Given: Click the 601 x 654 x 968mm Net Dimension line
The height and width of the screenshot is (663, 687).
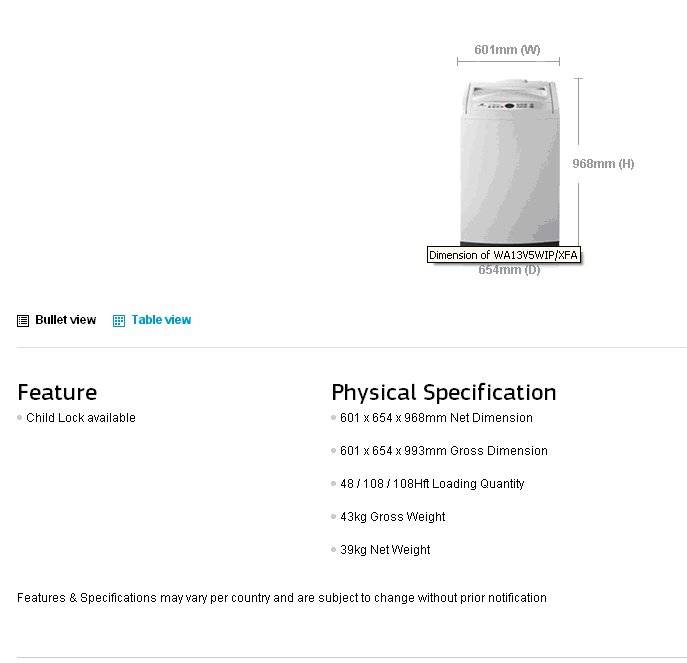Looking at the screenshot, I should (x=436, y=418).
